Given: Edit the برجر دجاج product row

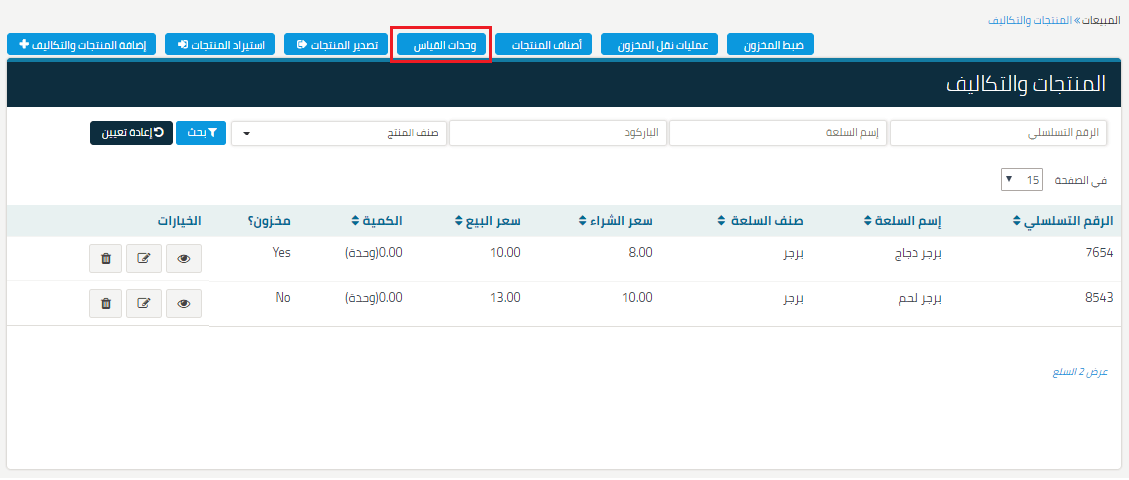Looking at the screenshot, I should click(x=144, y=259).
